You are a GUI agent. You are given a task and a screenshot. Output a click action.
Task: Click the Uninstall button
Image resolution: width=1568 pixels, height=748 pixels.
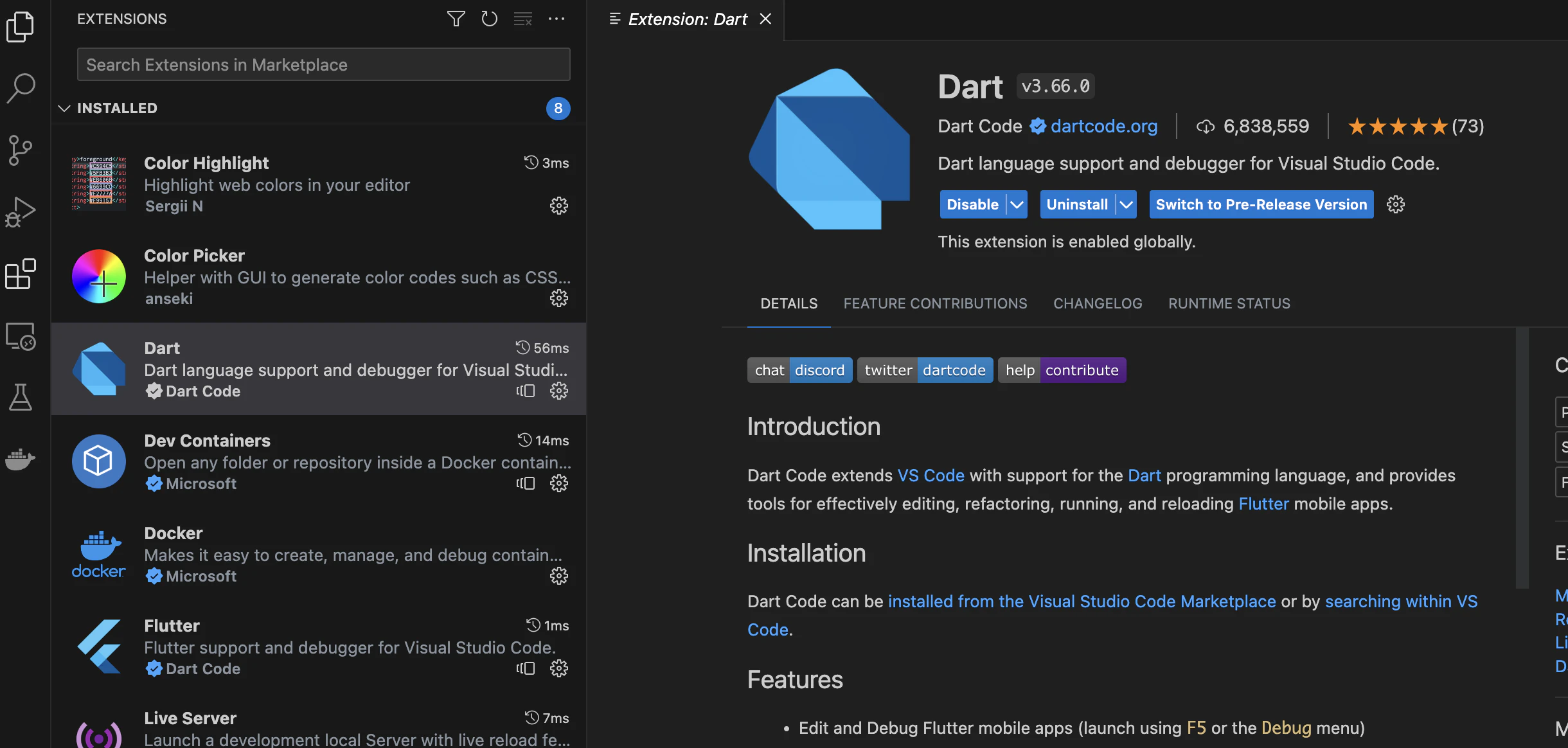click(x=1077, y=204)
